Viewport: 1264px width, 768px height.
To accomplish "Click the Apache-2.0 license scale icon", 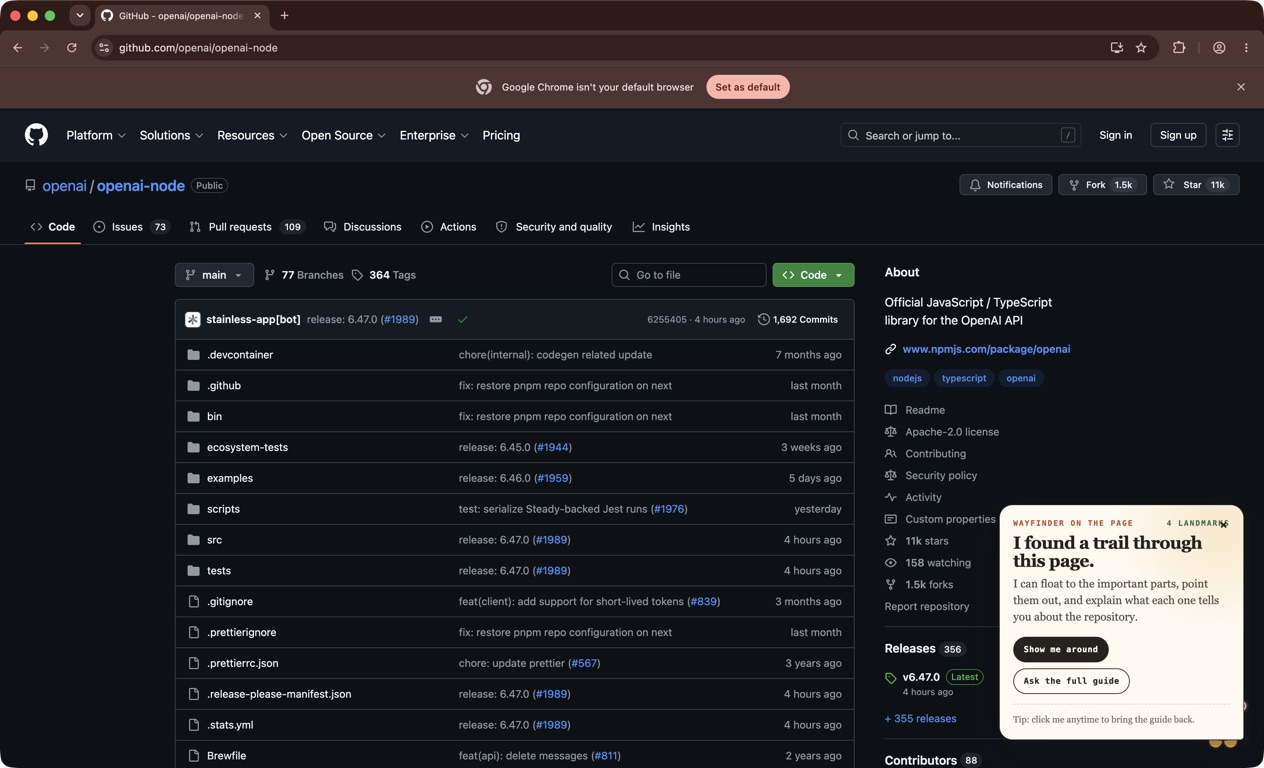I will (x=890, y=432).
